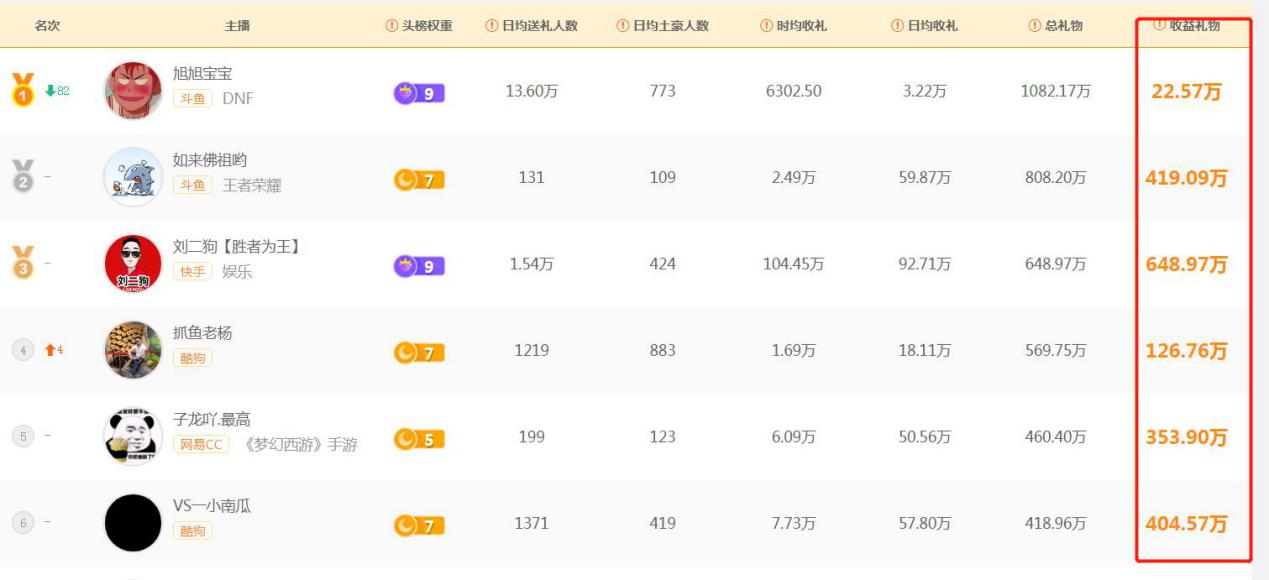Open streamer name 刘二狗【胜者为王】

pyautogui.click(x=236, y=246)
